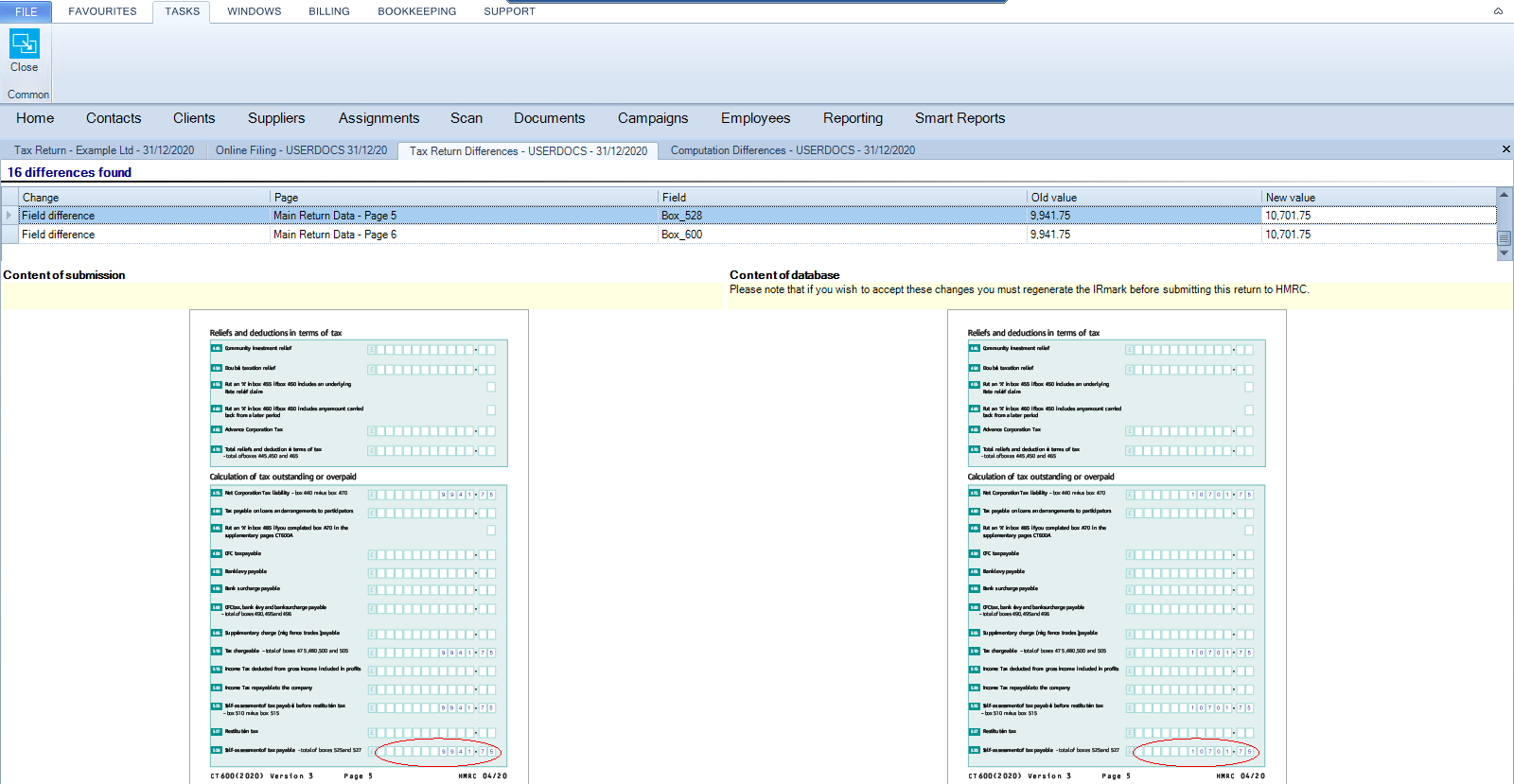Screen dimensions: 1514x784
Task: Go to Reporting
Action: pyautogui.click(x=853, y=118)
